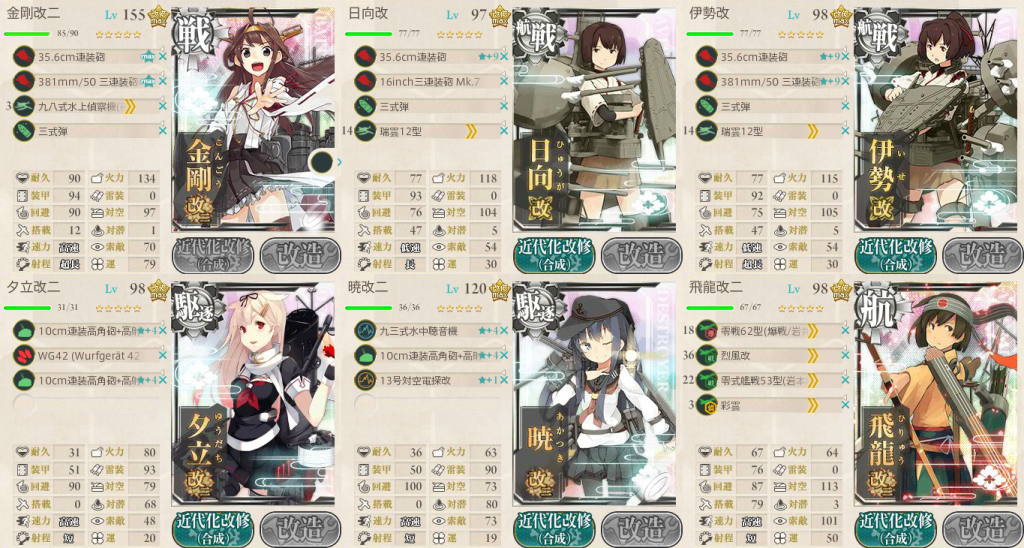Image resolution: width=1024 pixels, height=548 pixels.
Task: Remove Kongou's 三式弾 with its X button
Action: pos(163,131)
